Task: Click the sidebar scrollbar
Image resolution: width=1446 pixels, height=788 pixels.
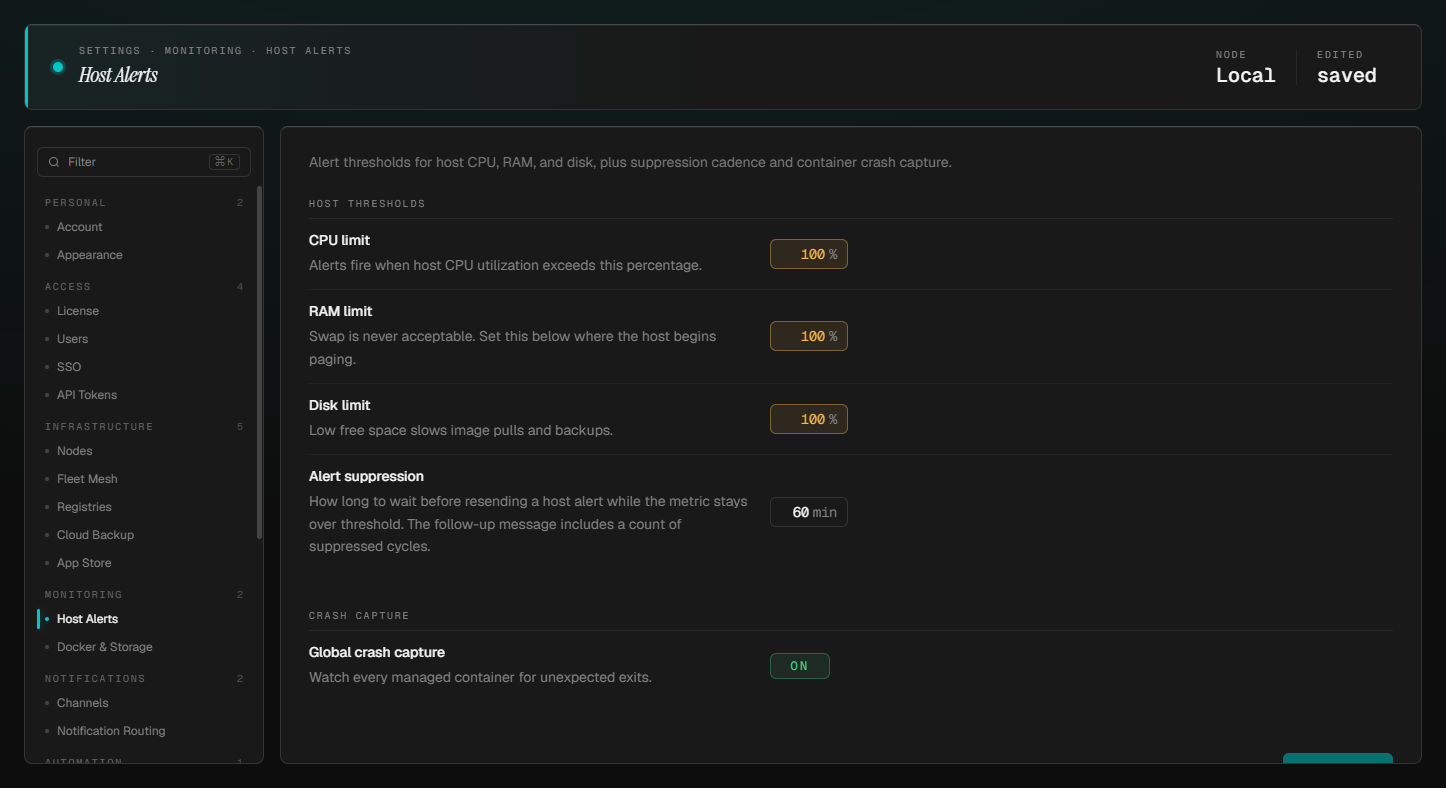Action: tap(260, 362)
